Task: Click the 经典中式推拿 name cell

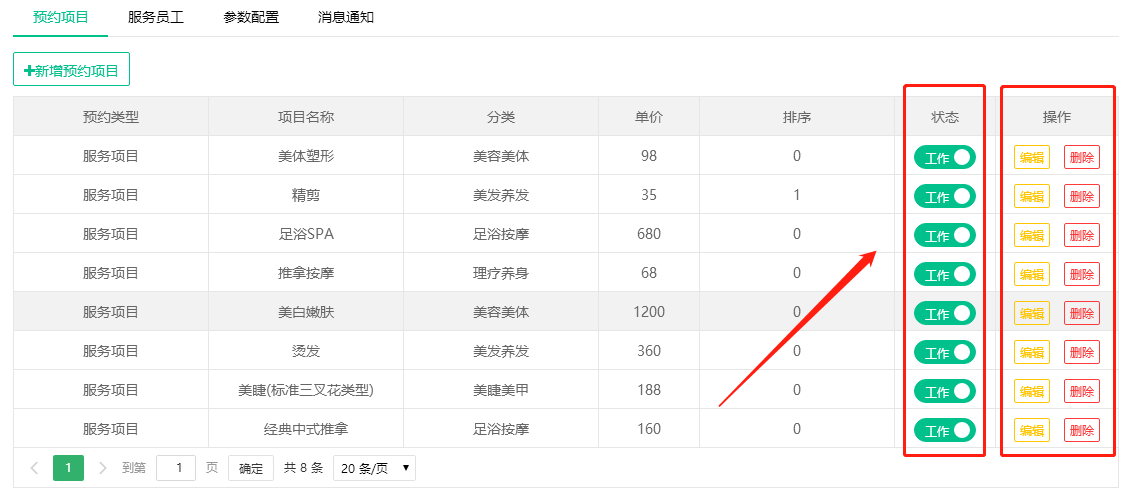Action: (306, 428)
